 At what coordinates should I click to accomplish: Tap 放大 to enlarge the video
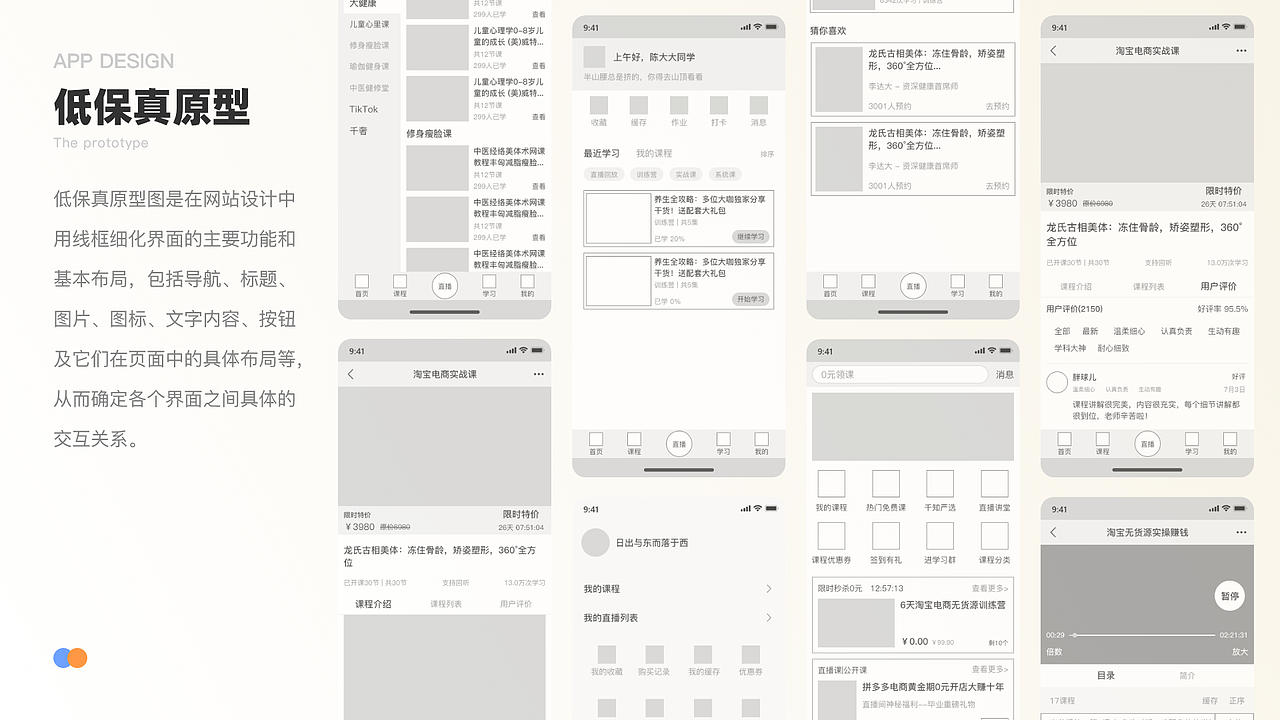coord(1239,652)
